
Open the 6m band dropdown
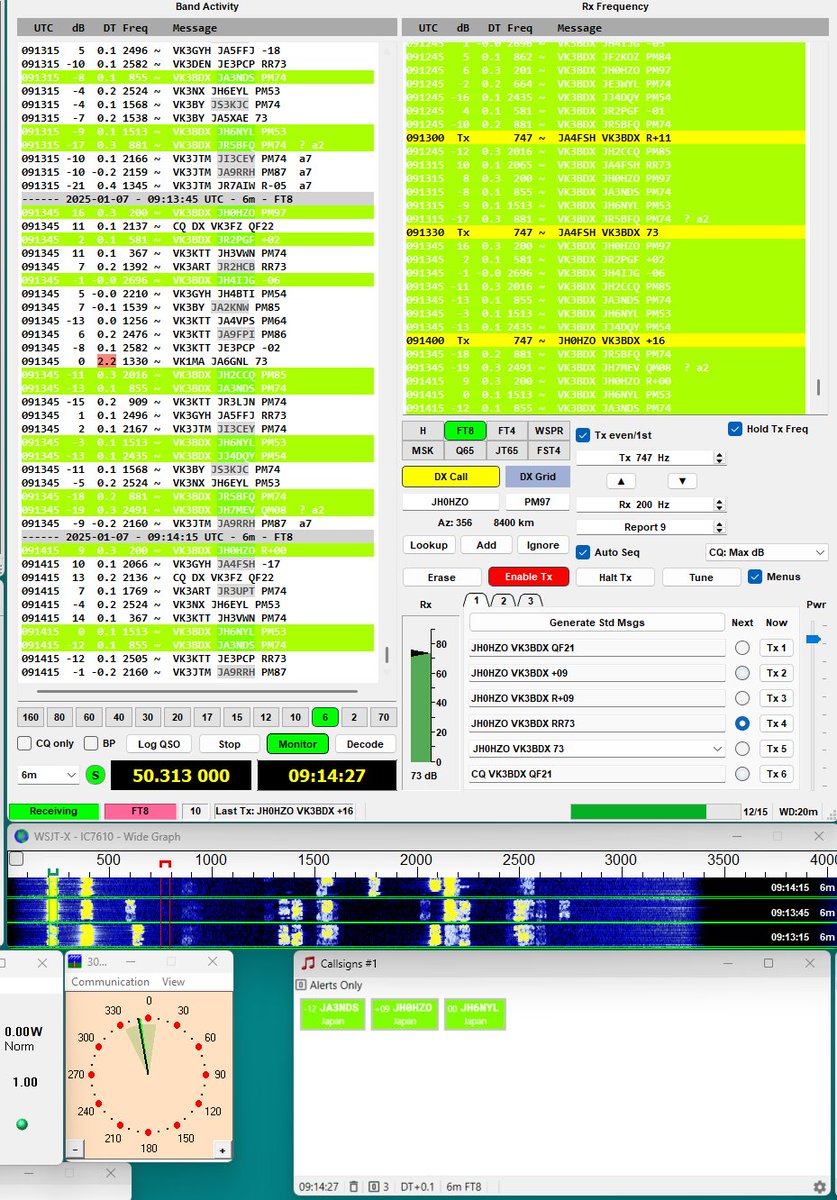[x=48, y=775]
